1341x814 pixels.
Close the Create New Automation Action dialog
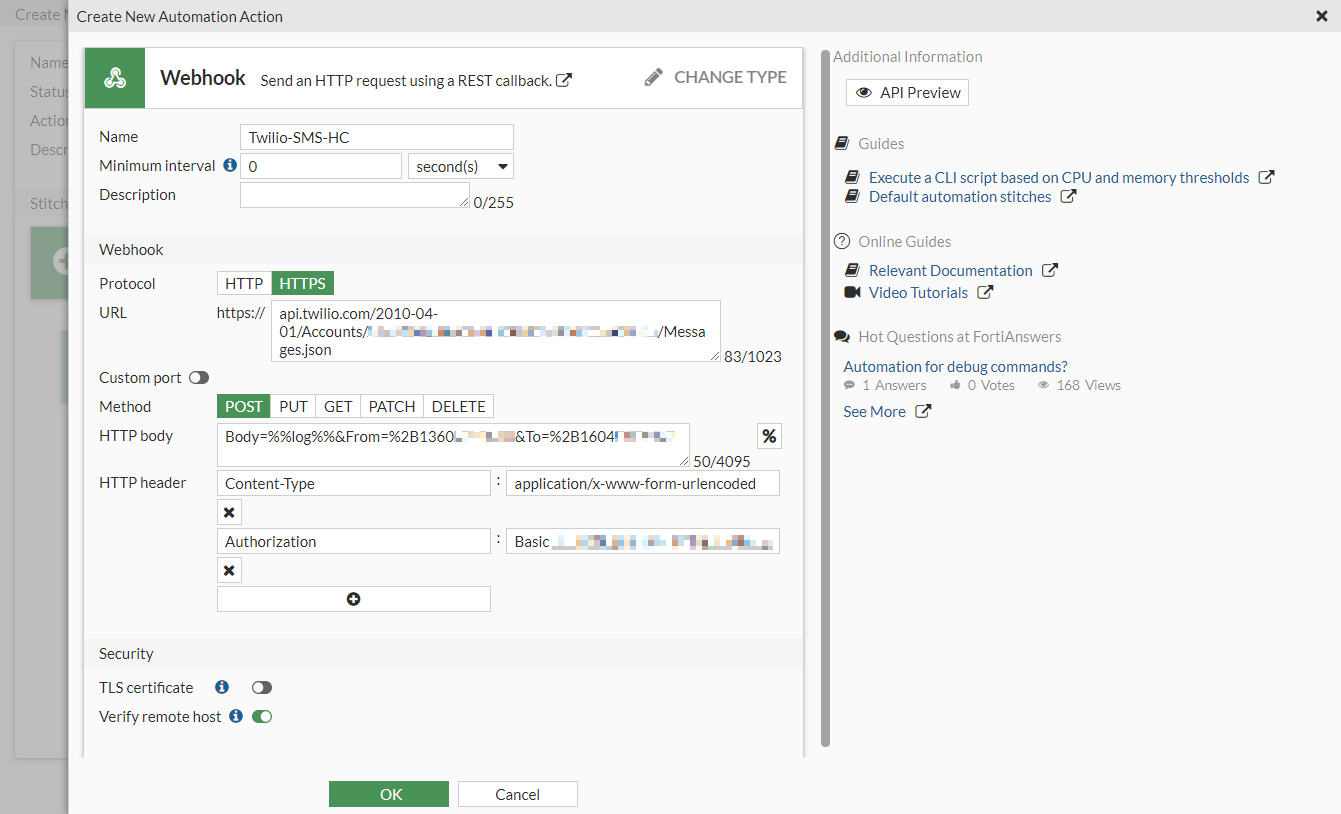1322,15
